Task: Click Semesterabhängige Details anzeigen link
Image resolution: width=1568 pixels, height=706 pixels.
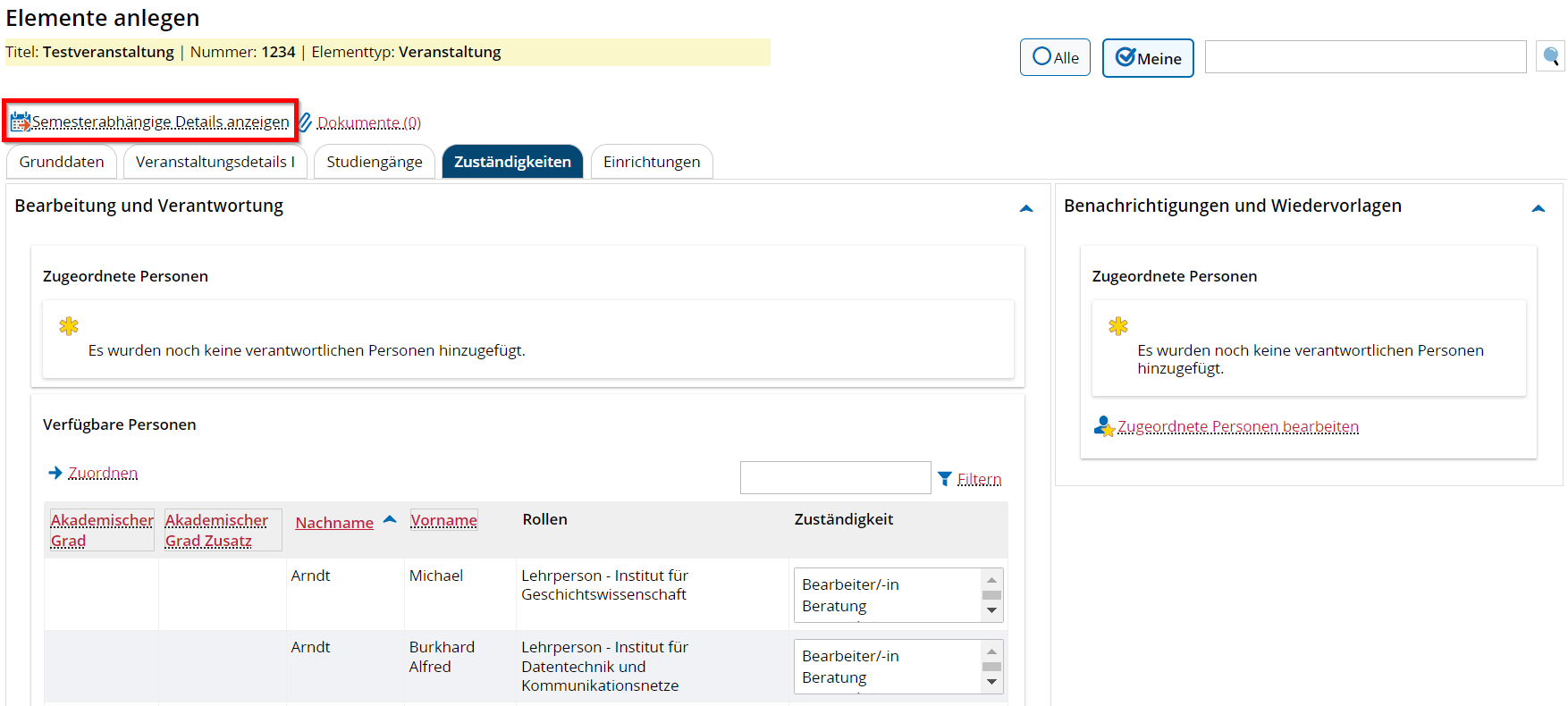Action: (161, 122)
